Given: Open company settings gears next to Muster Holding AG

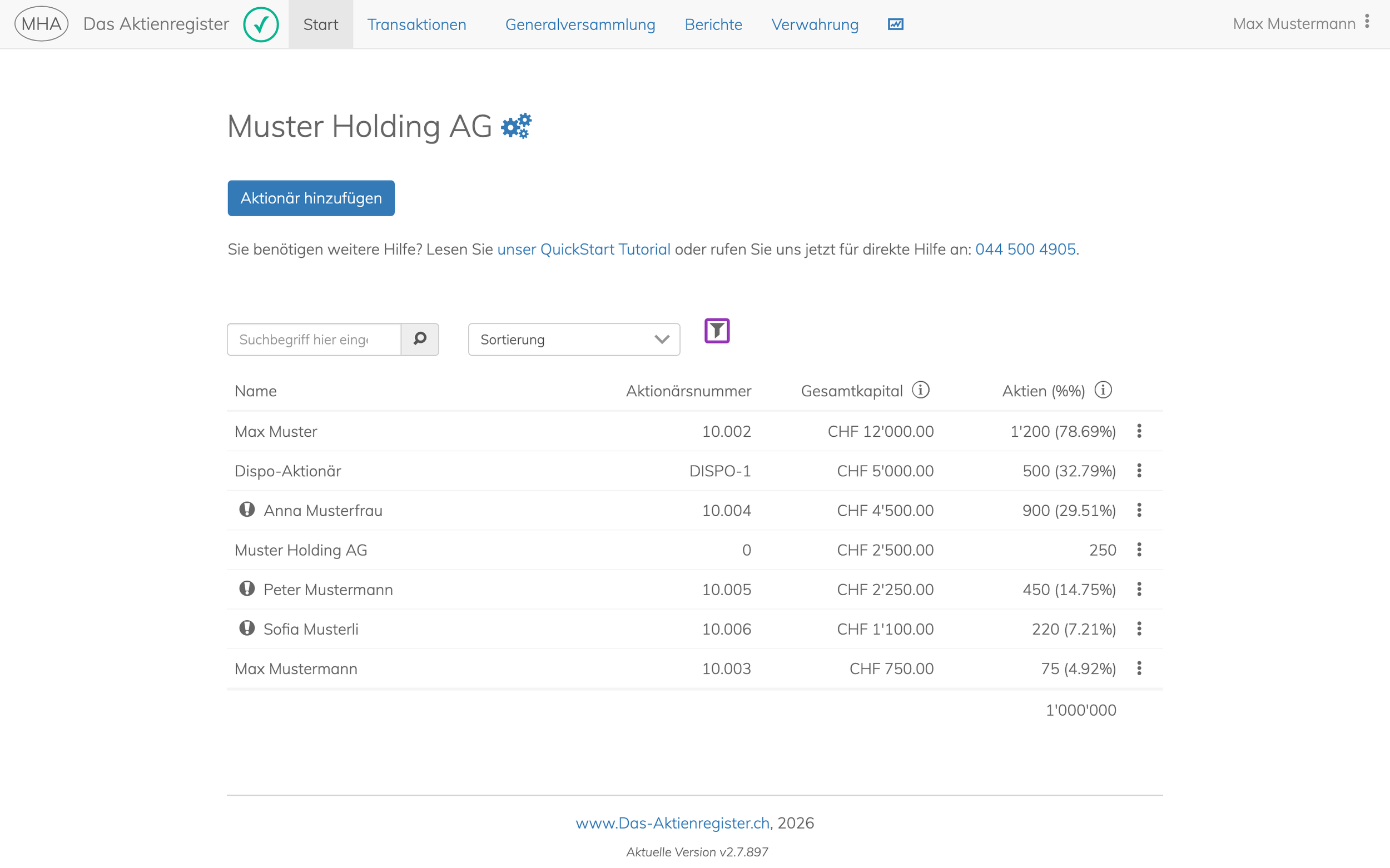Looking at the screenshot, I should click(x=517, y=126).
